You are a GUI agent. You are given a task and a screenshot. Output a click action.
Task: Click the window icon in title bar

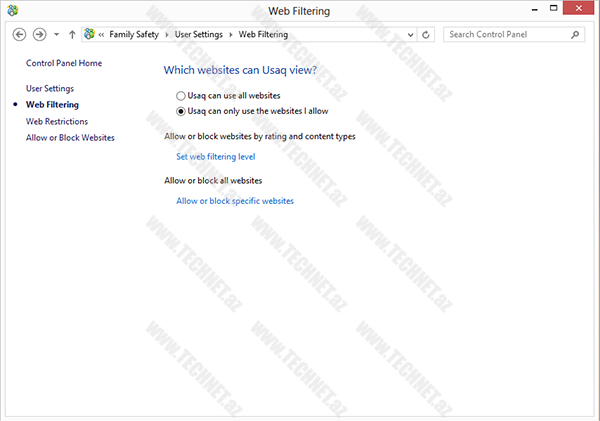click(x=12, y=11)
